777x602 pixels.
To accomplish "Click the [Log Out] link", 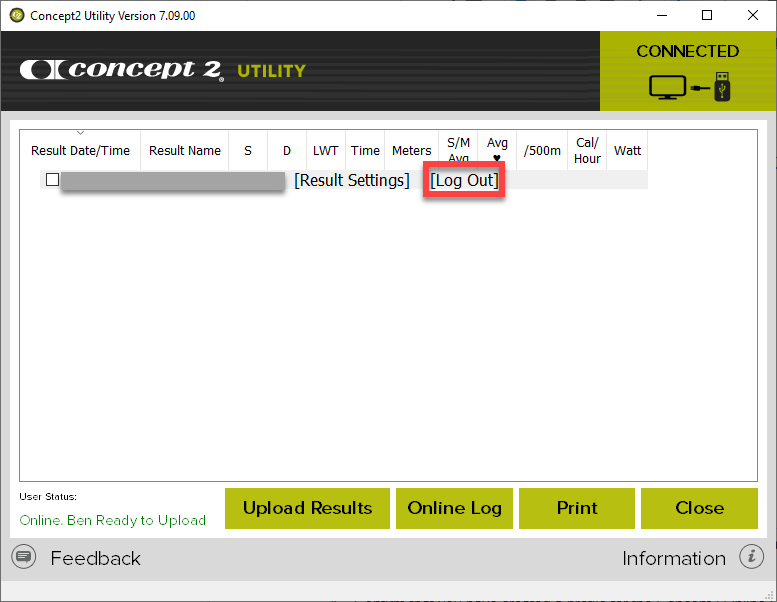I will pyautogui.click(x=464, y=180).
